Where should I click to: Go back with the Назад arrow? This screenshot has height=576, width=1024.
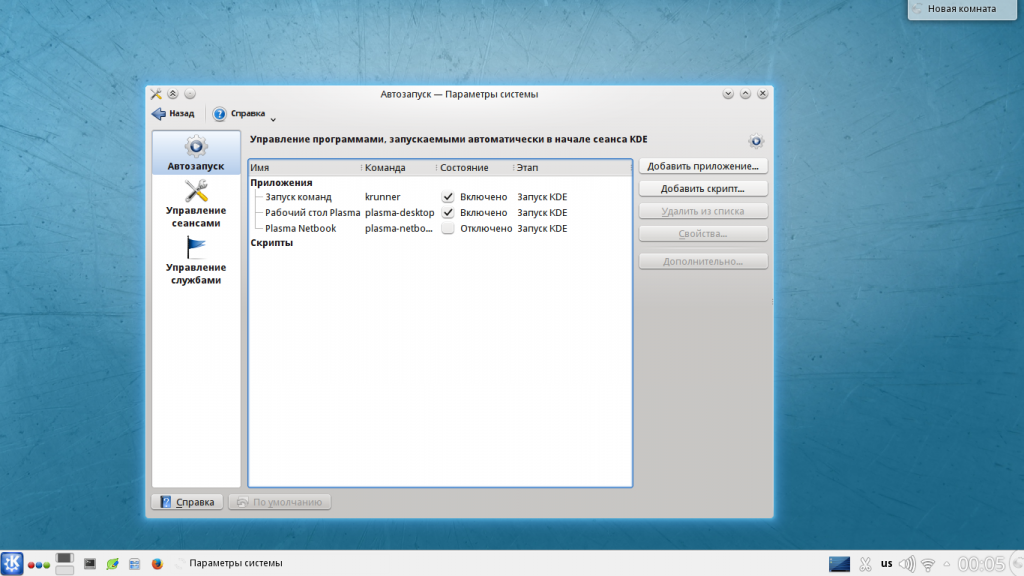[173, 114]
